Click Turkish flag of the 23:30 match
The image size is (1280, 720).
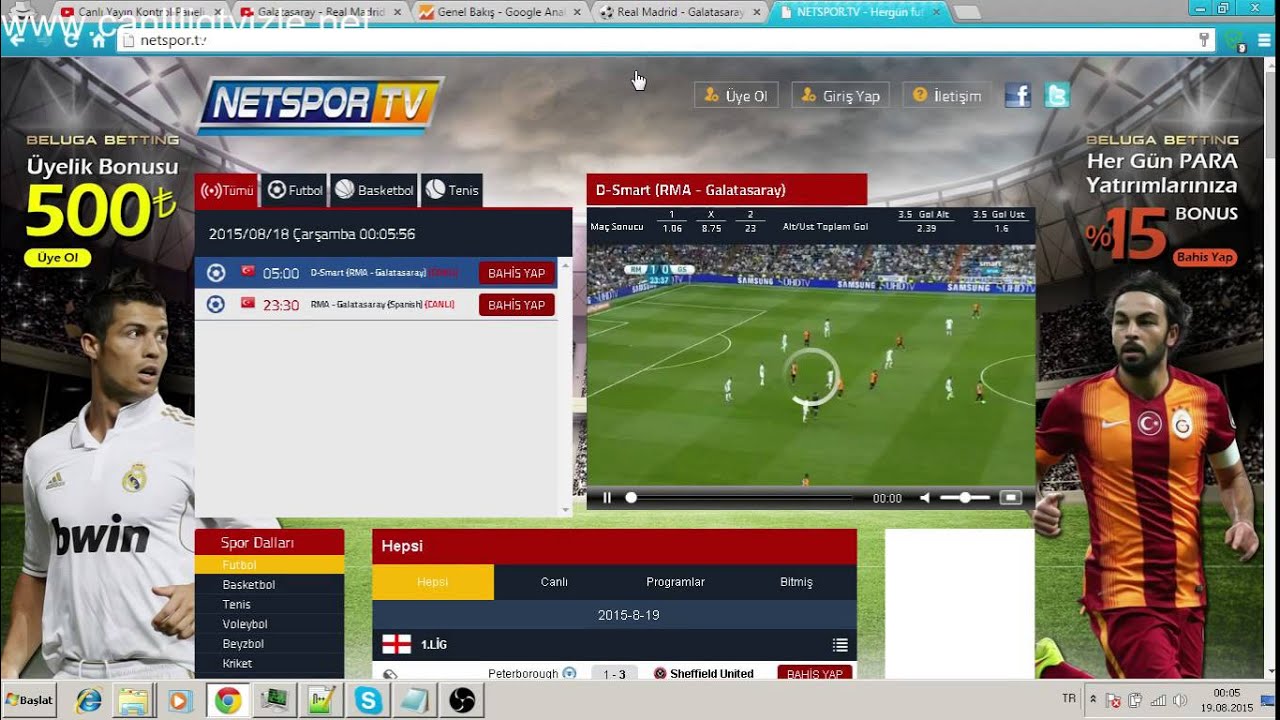[248, 303]
